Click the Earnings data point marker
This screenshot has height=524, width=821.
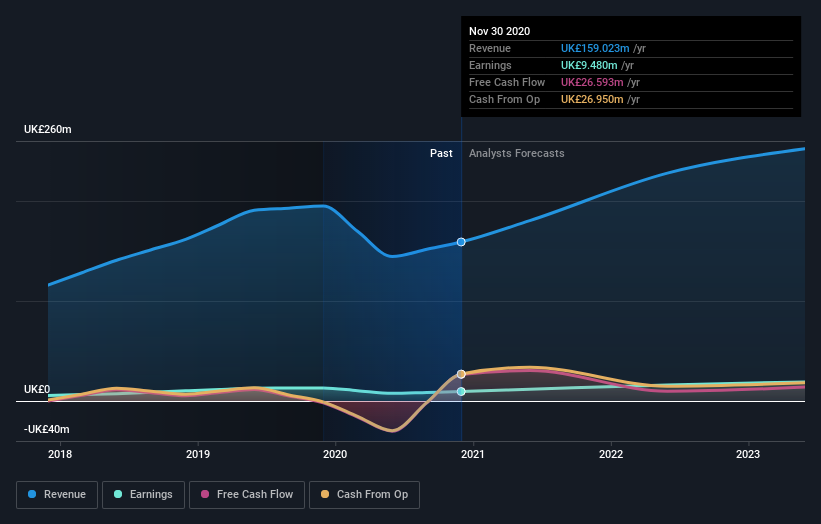point(461,392)
